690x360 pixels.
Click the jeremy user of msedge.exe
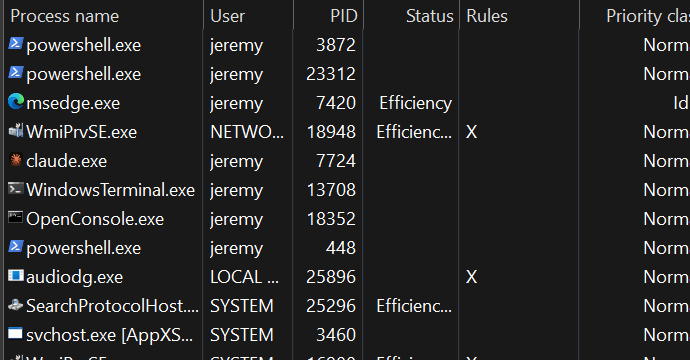236,103
